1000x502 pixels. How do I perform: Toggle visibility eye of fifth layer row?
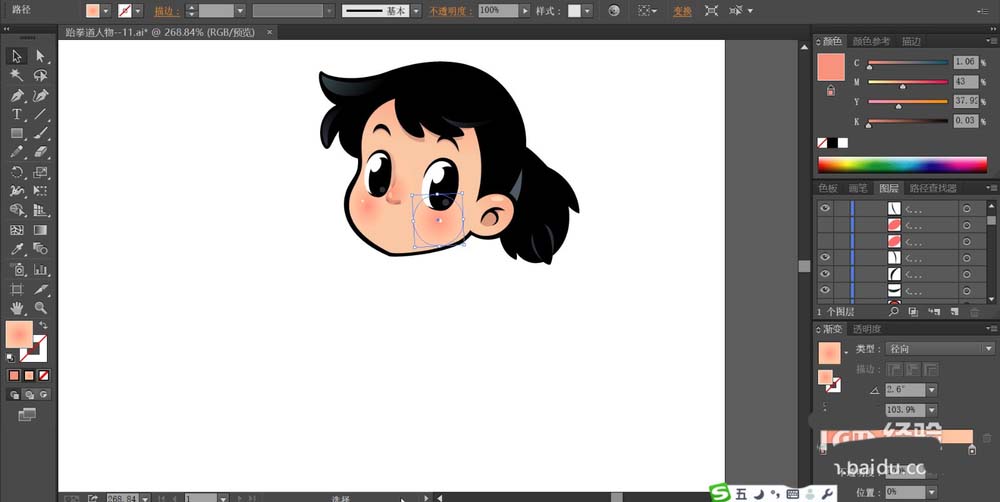(x=825, y=274)
